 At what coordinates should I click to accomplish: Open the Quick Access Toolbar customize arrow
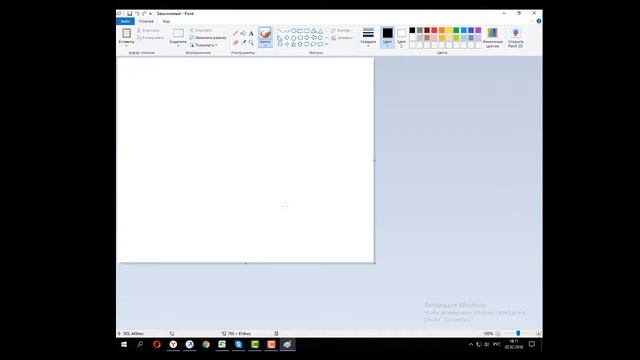click(151, 13)
